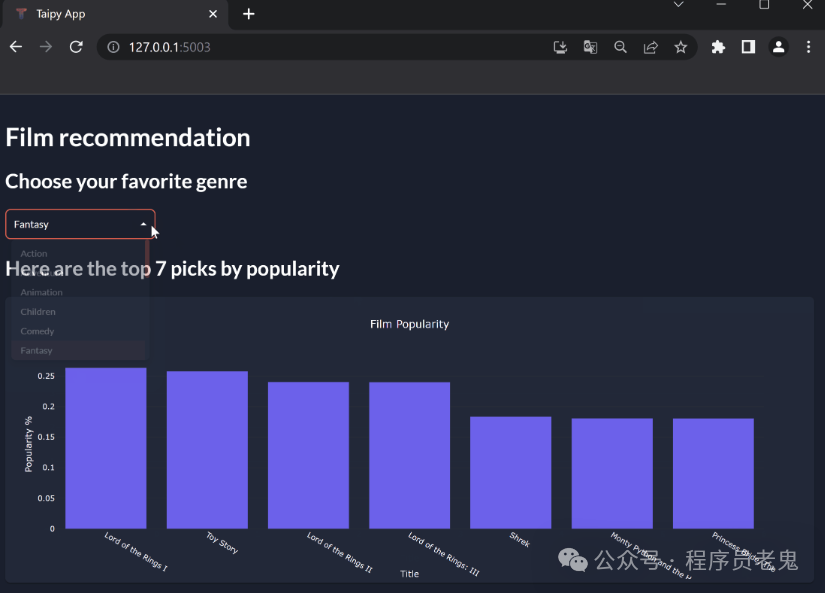Click the genre selector dropdown arrow
This screenshot has width=825, height=593.
click(143, 224)
